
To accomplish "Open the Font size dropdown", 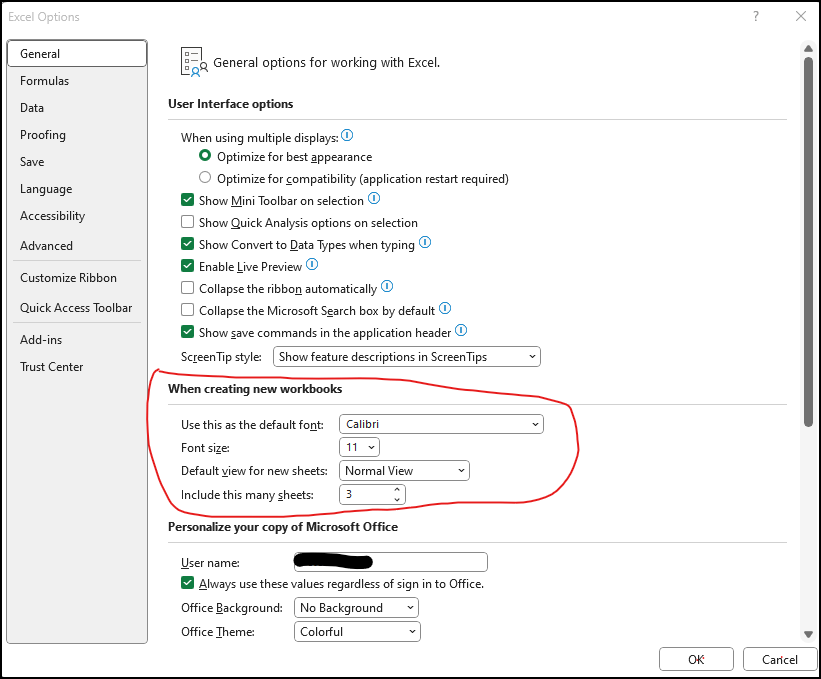I will [359, 447].
